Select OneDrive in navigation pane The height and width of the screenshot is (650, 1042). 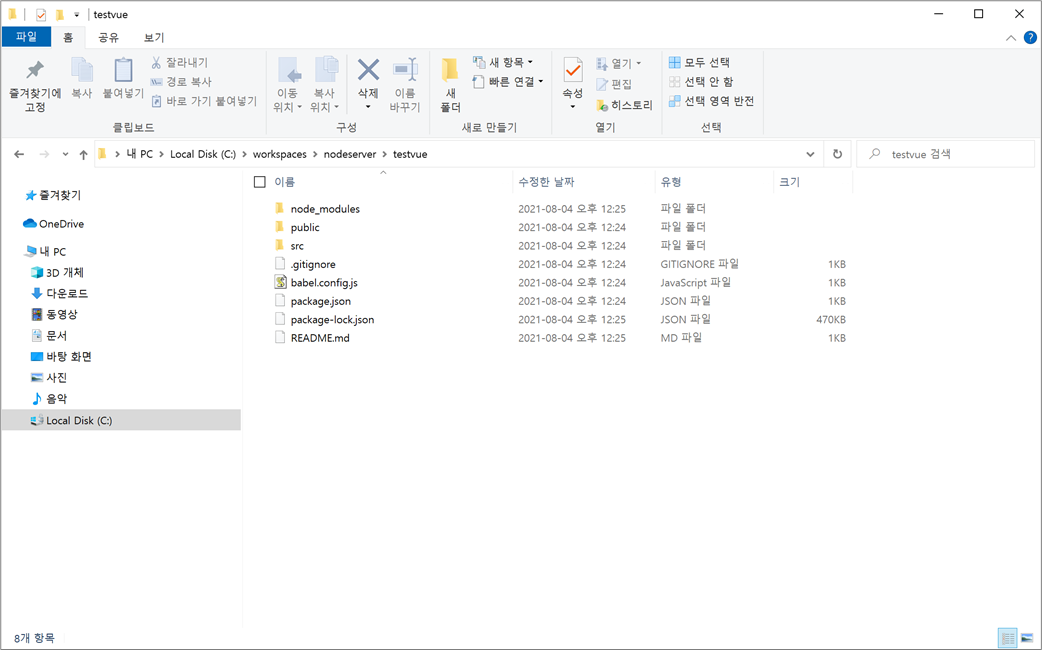tap(53, 224)
